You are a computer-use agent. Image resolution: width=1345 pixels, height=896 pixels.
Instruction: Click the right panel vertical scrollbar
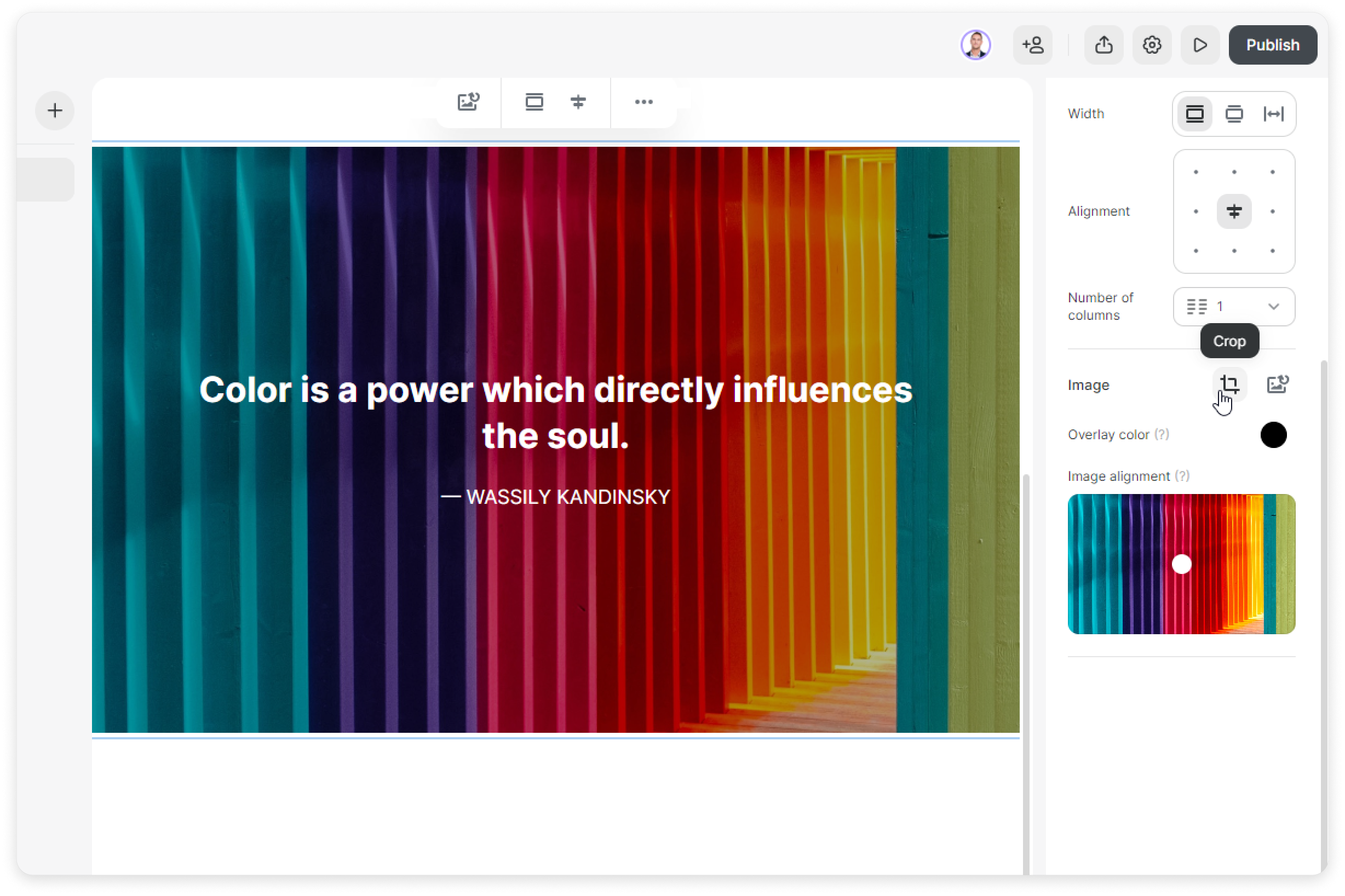click(1323, 617)
